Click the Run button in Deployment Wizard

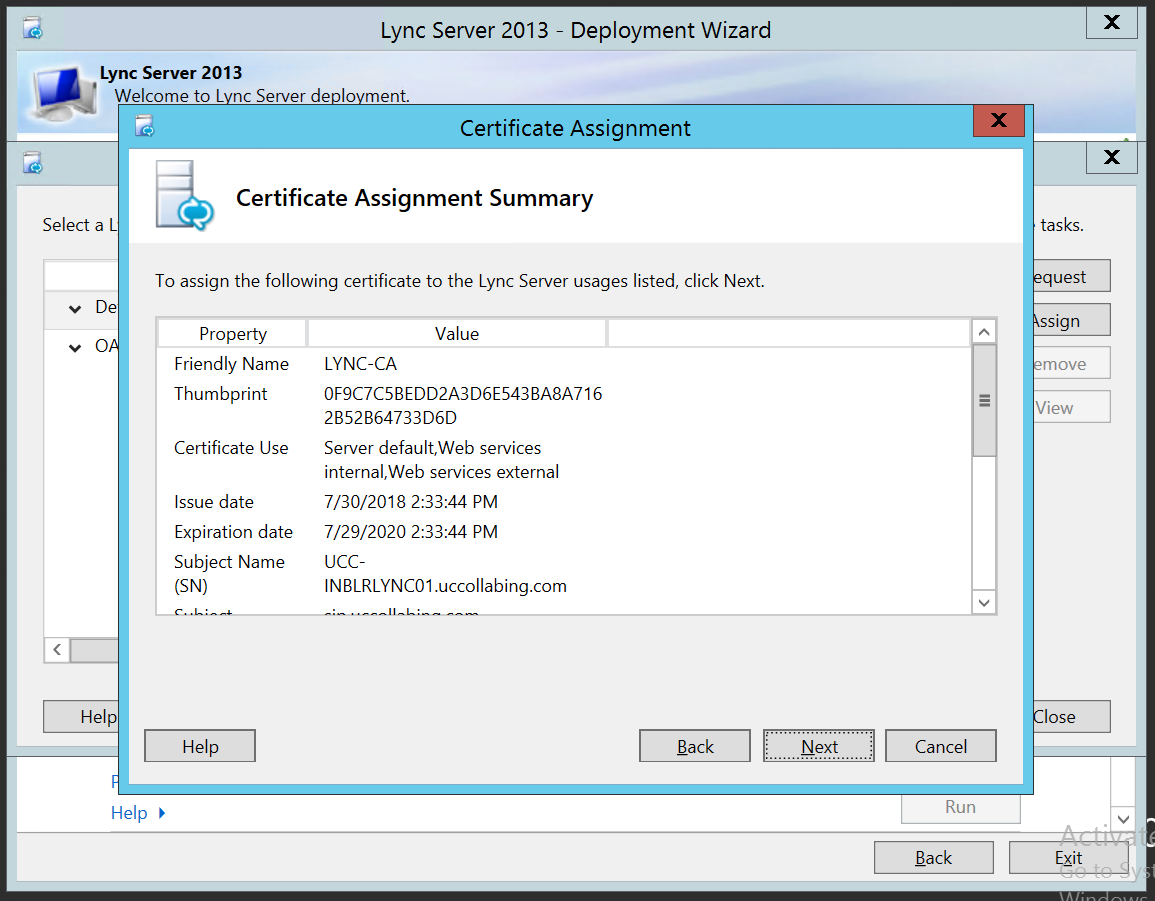[x=961, y=807]
